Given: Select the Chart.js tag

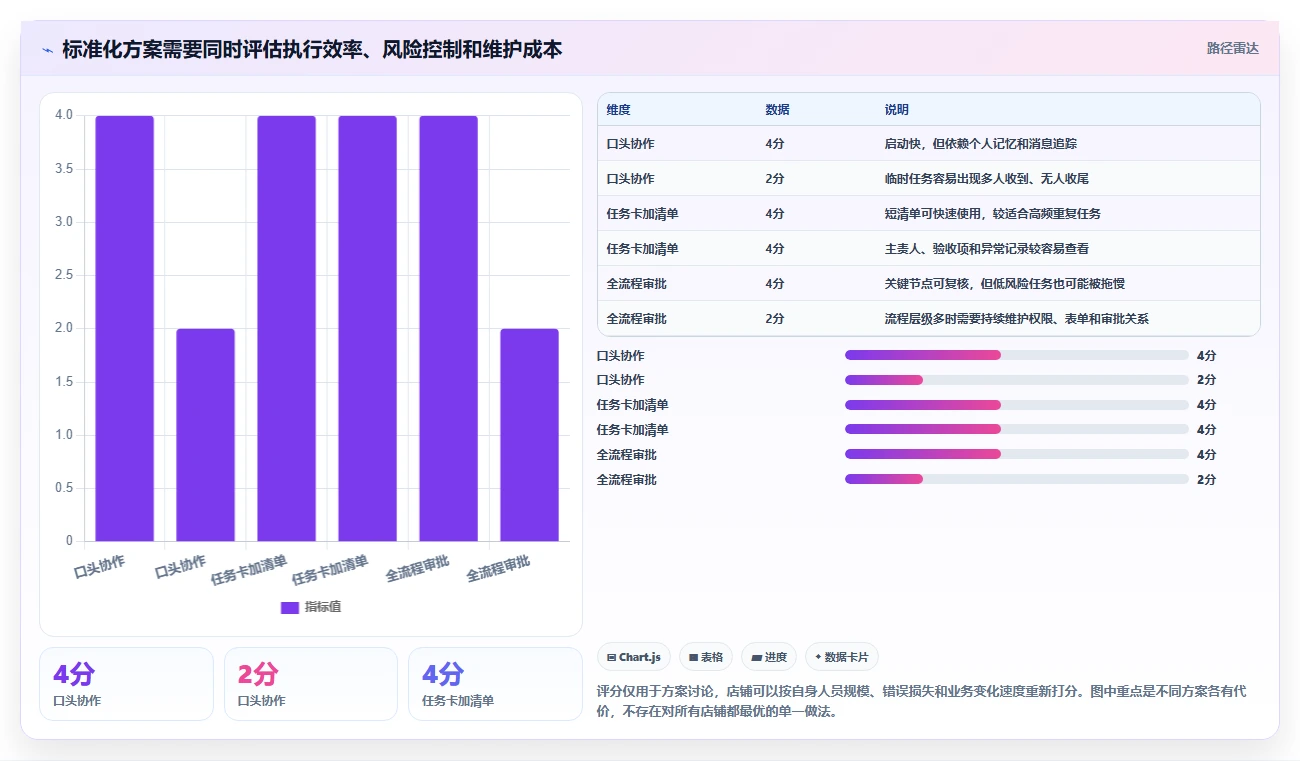Looking at the screenshot, I should (x=634, y=657).
